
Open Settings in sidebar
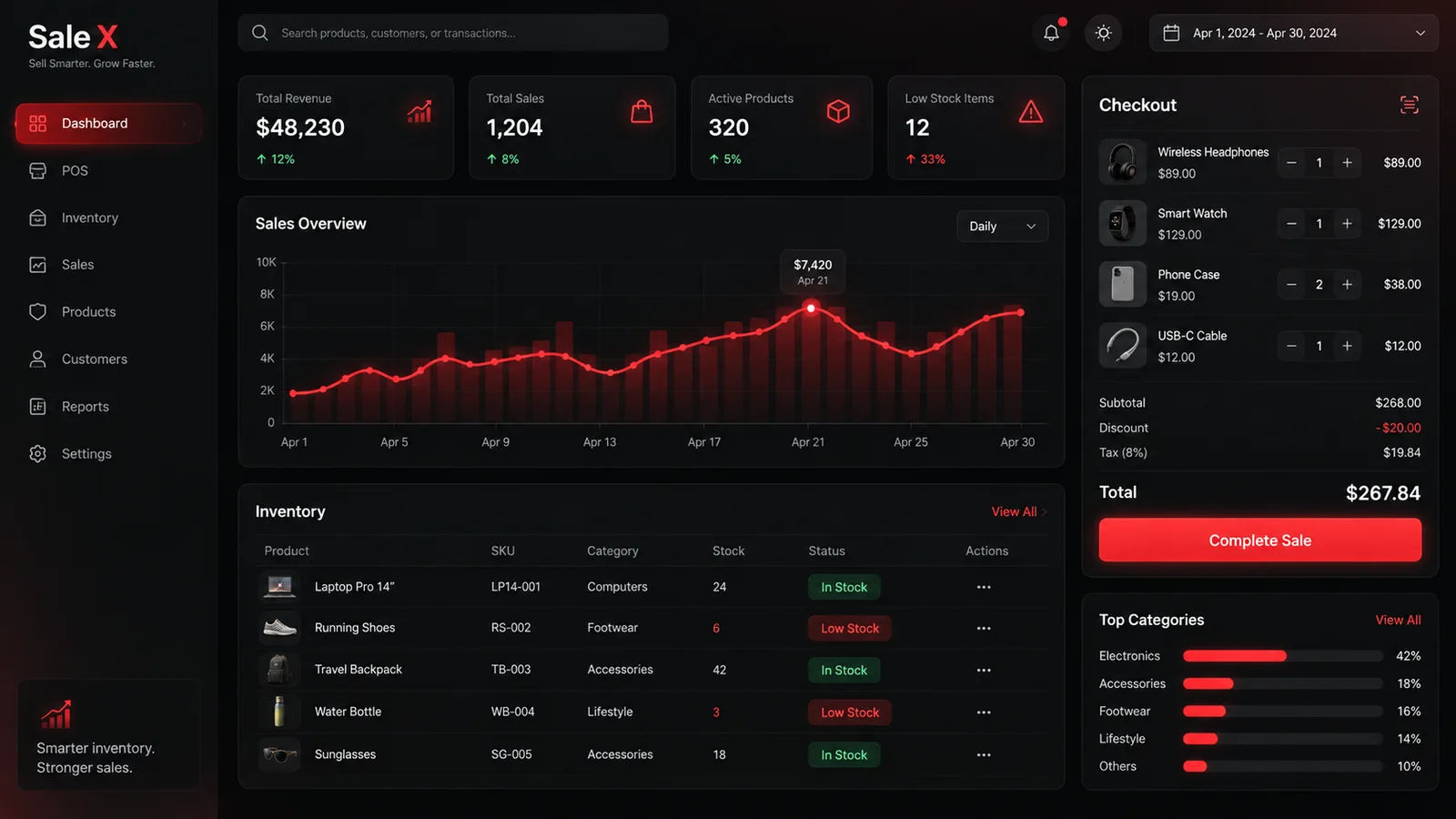pos(107,454)
